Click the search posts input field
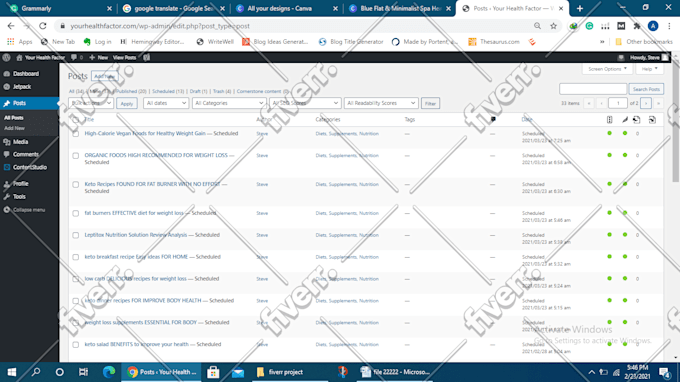Viewport: 680px width, 382px height. [593, 89]
